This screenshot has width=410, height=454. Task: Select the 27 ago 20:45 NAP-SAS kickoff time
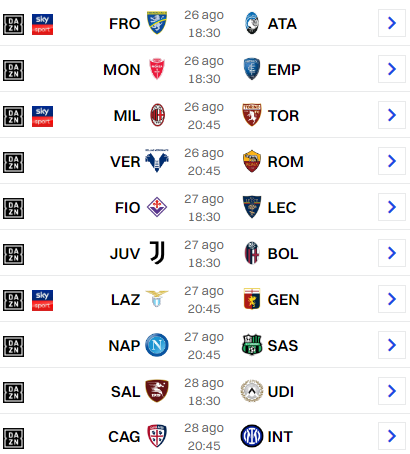click(x=204, y=346)
